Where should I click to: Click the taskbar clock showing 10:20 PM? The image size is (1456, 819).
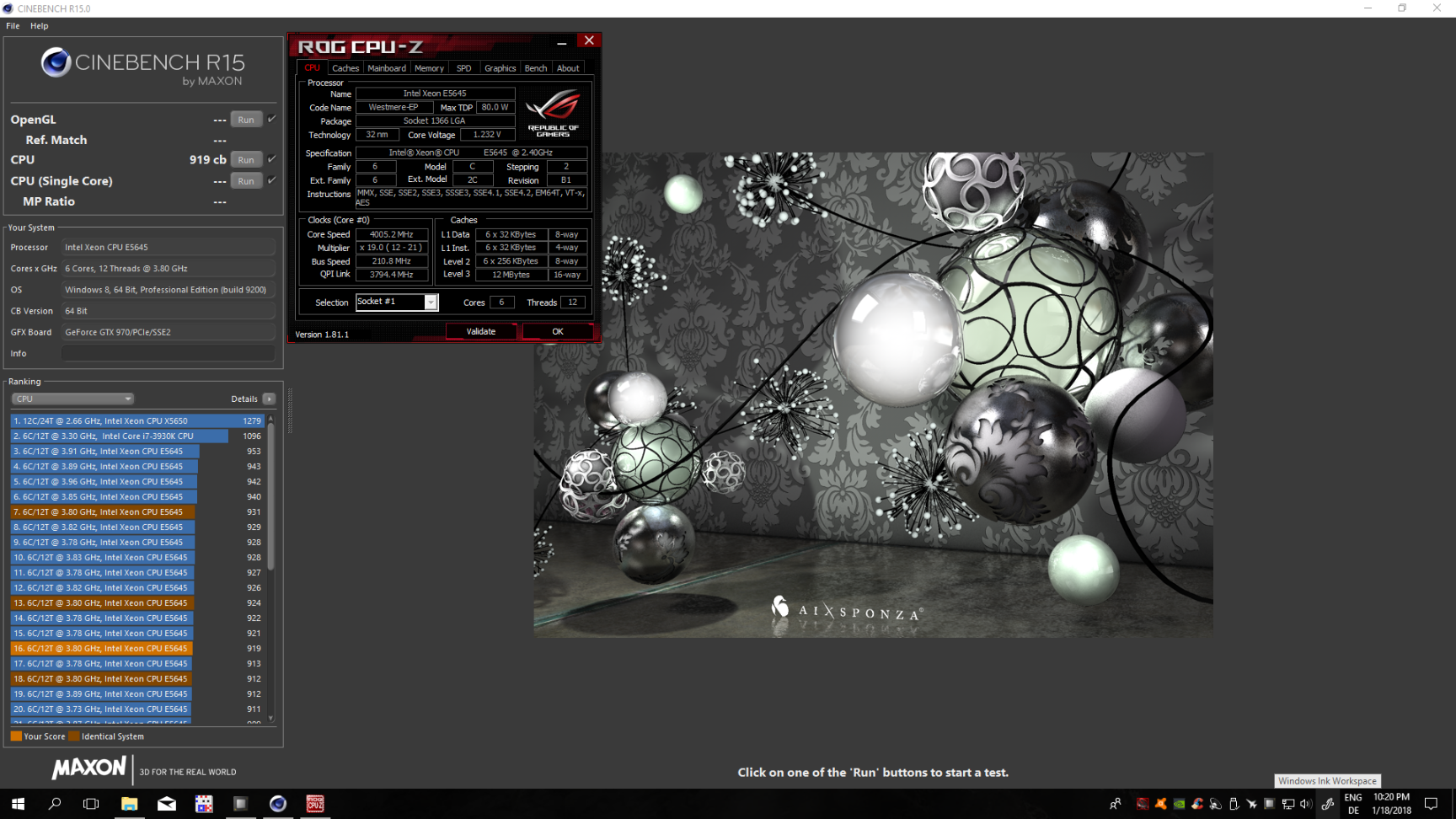[x=1391, y=804]
